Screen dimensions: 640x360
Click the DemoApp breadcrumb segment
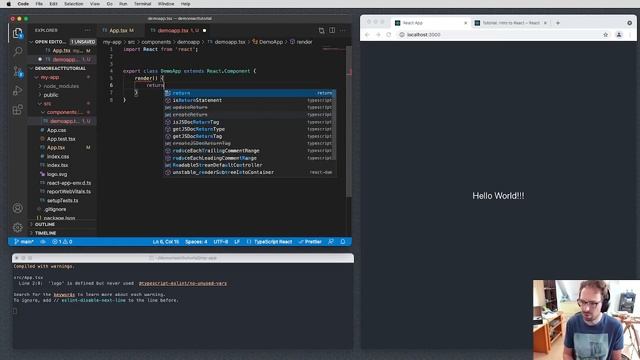point(267,42)
